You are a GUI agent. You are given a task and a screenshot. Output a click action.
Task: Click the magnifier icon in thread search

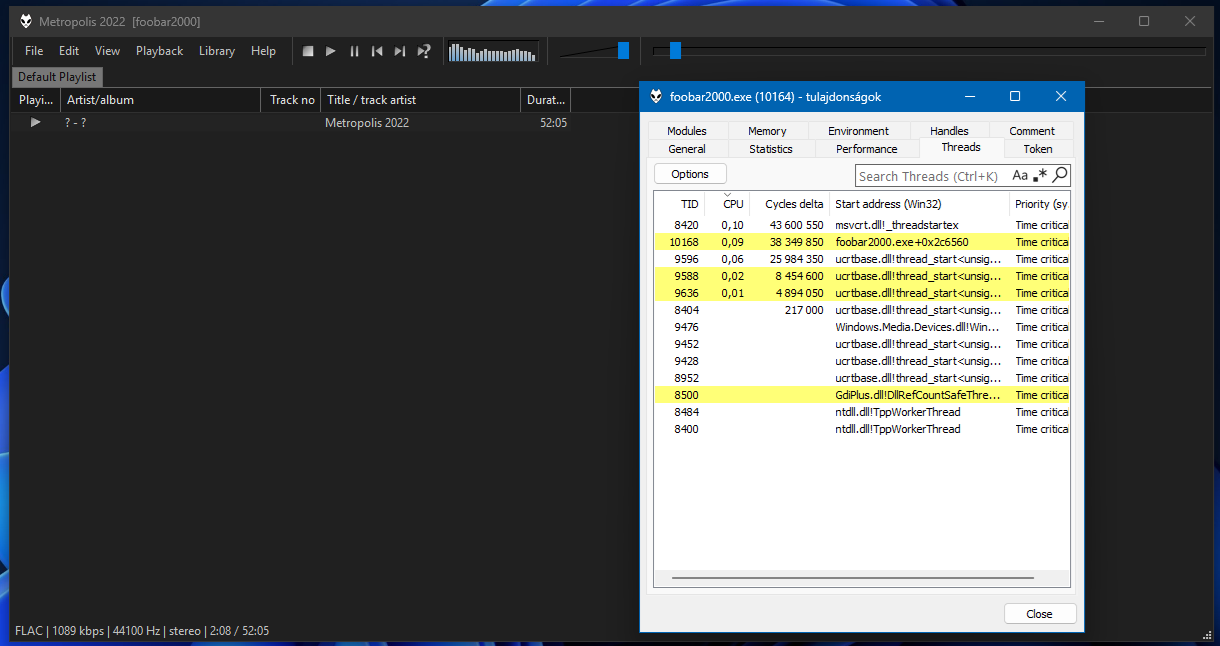pyautogui.click(x=1060, y=175)
